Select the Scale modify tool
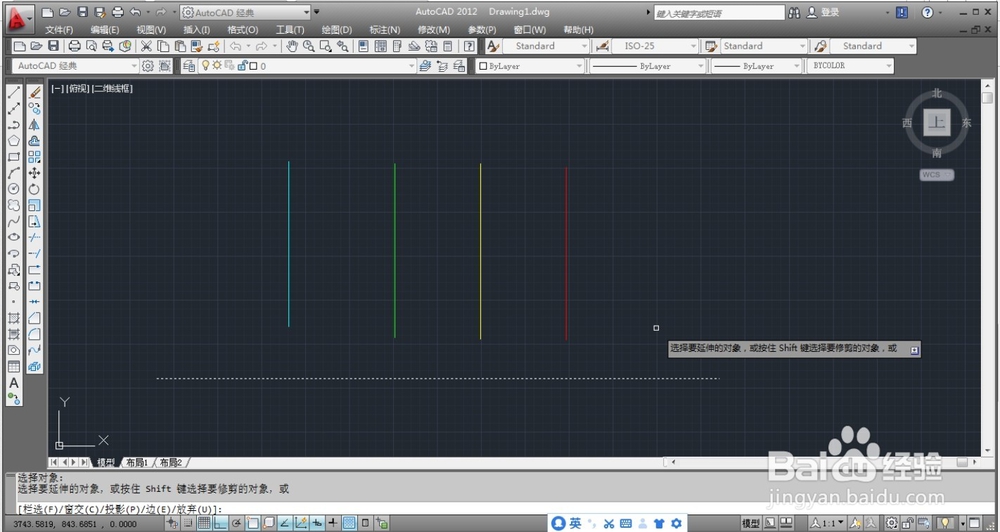The image size is (1000, 532). click(x=34, y=205)
